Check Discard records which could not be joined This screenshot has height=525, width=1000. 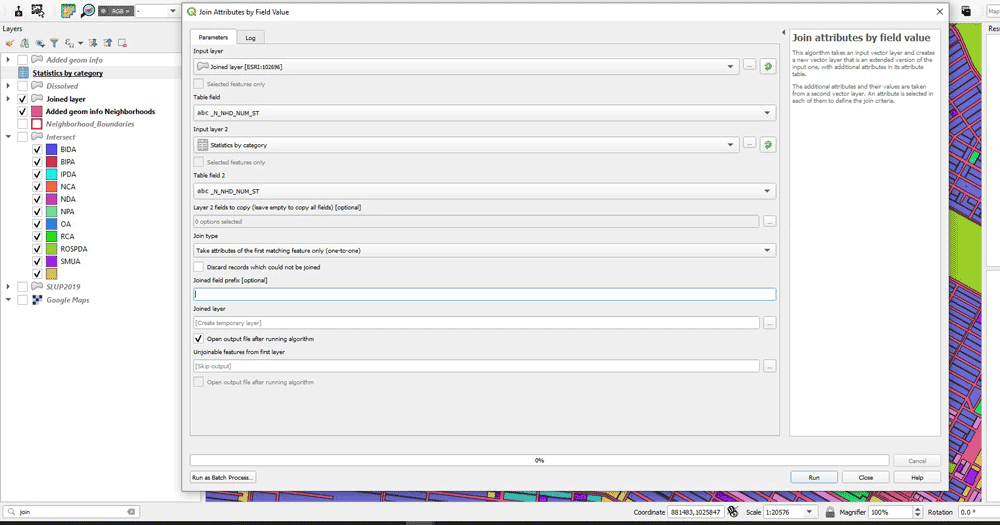coord(199,267)
